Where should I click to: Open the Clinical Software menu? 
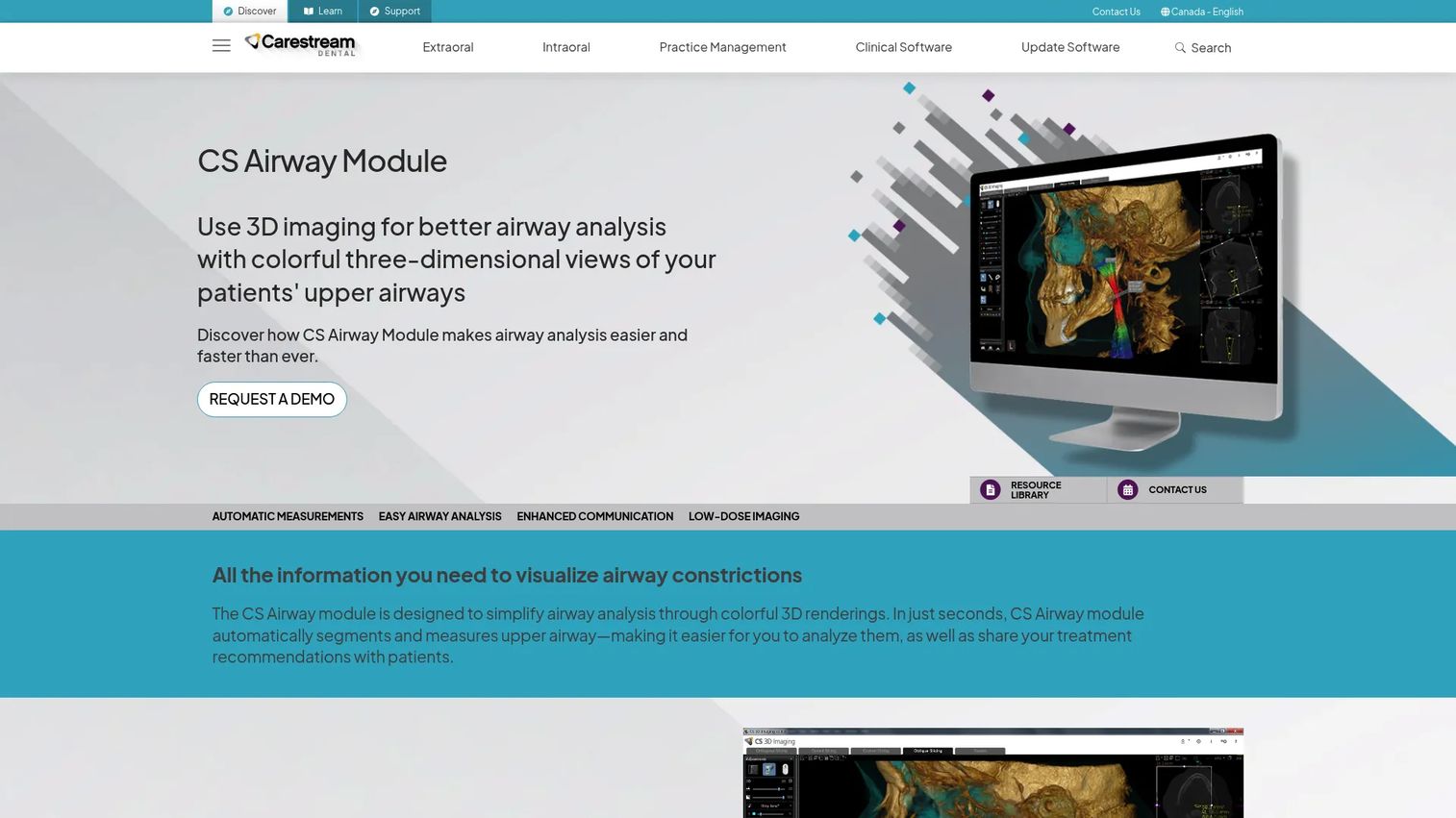tap(904, 47)
